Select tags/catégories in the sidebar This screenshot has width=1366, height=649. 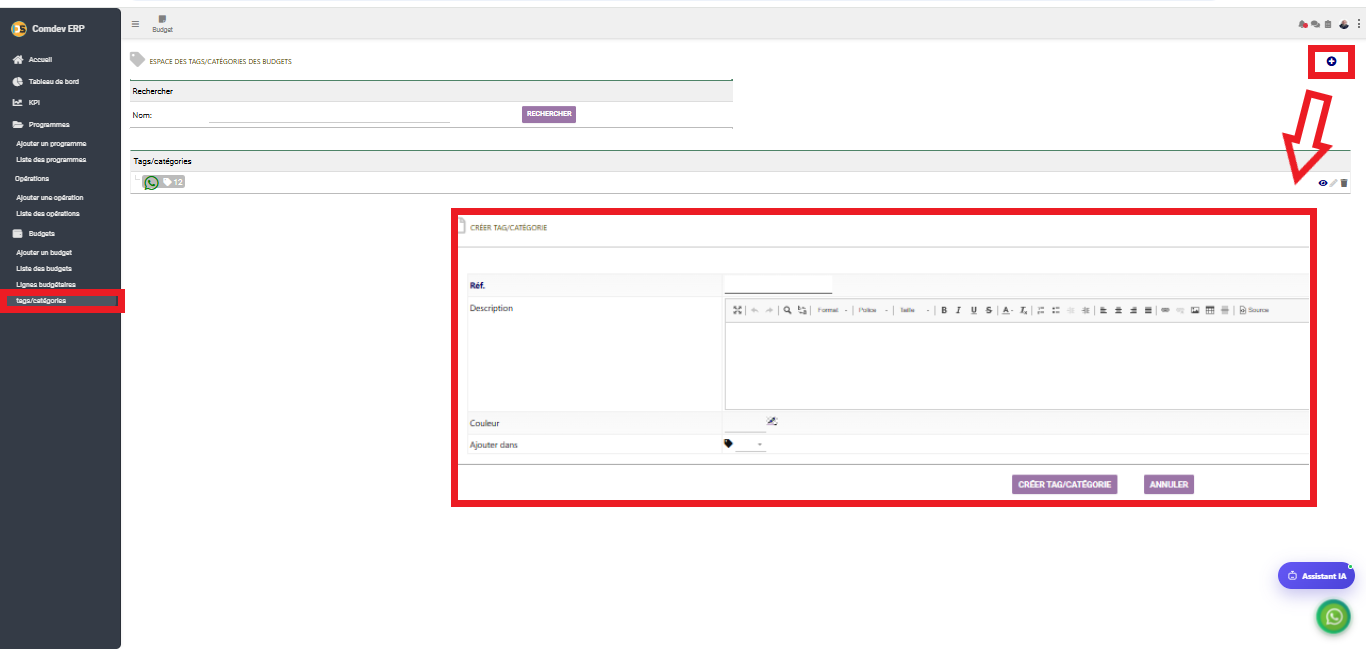(42, 301)
